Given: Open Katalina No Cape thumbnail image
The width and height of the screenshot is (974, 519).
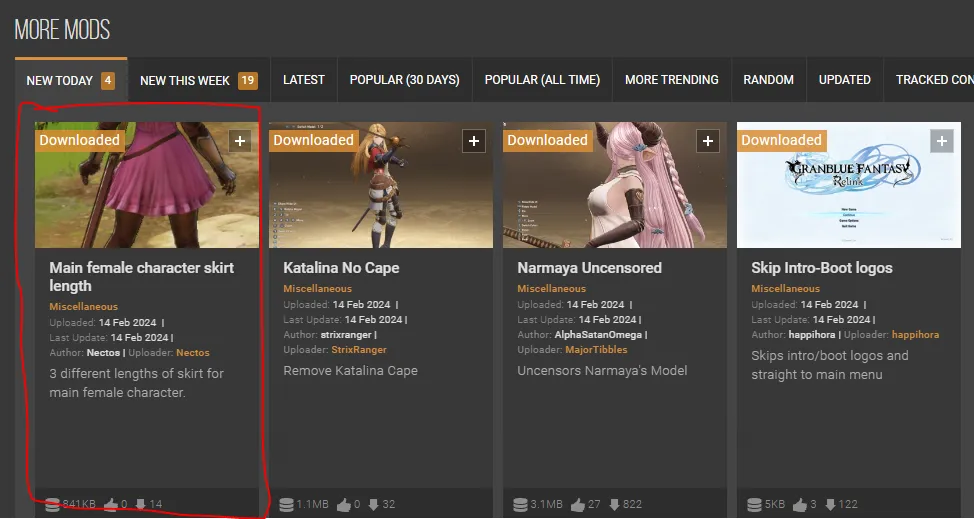Looking at the screenshot, I should 381,185.
